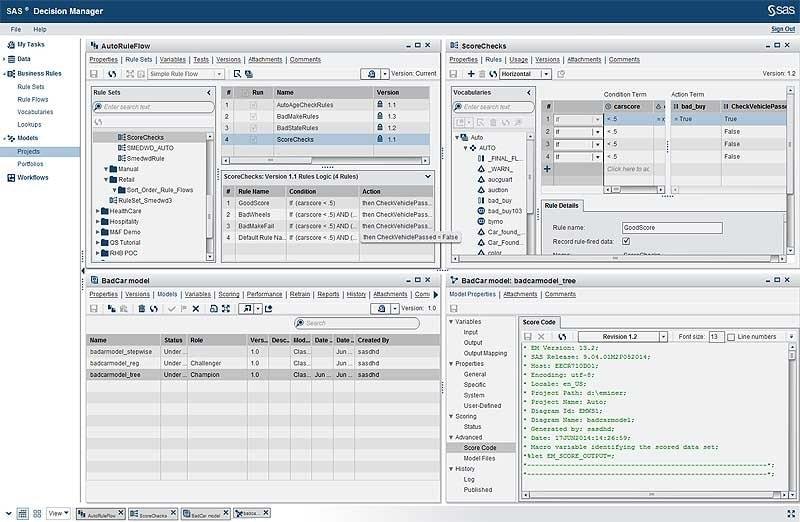The height and width of the screenshot is (522, 800).
Task: Click the Rule name field containing GoodScore
Action: 672,228
